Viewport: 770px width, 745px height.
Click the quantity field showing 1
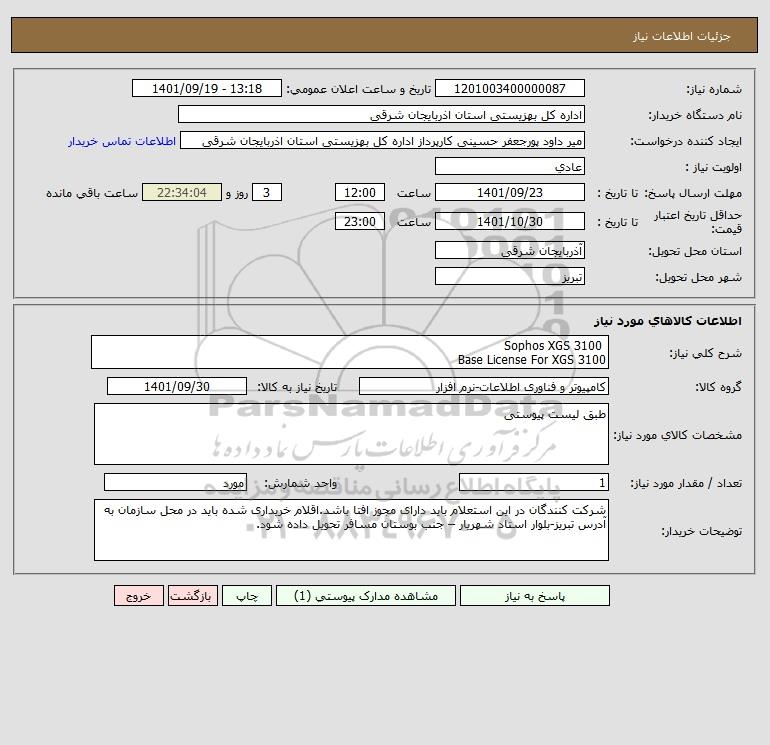534,482
